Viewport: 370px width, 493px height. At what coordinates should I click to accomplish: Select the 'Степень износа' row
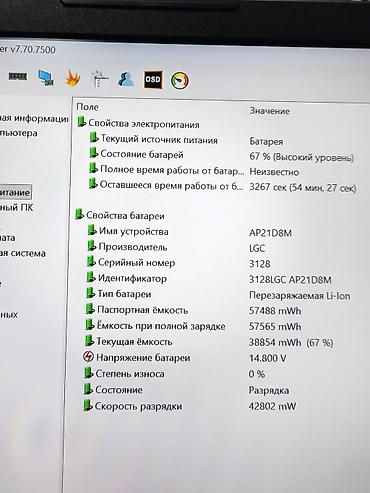[x=174, y=374]
